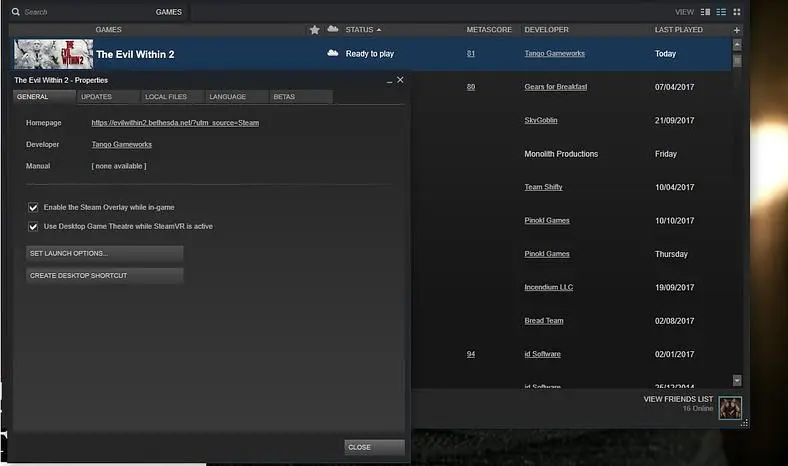Viewport: 788px width, 466px height.
Task: Open friend avatar beside View Friends List
Action: click(x=730, y=407)
